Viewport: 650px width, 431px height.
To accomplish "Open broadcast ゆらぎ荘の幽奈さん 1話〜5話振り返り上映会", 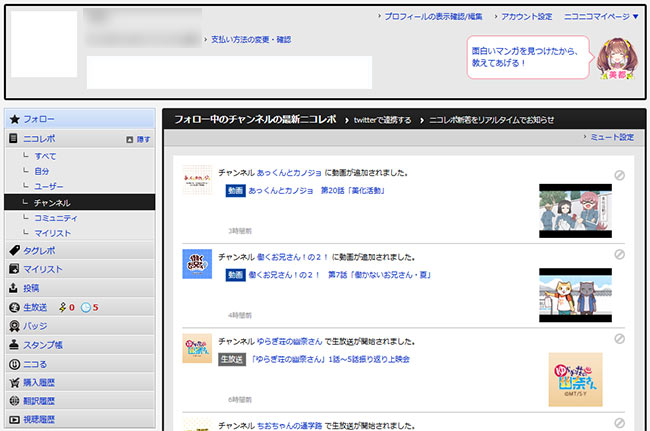I will point(331,359).
